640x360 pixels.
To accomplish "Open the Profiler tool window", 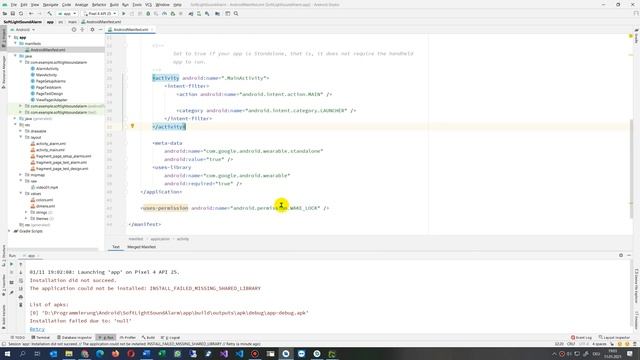I will point(128,338).
